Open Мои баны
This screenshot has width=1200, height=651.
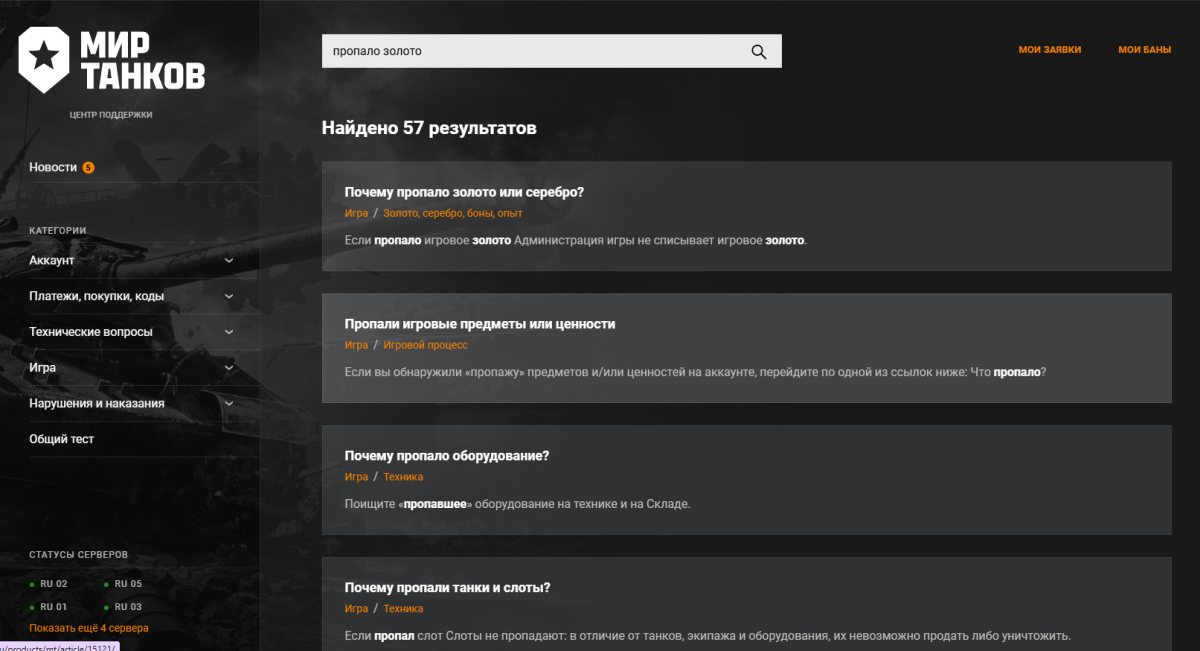pos(1144,49)
